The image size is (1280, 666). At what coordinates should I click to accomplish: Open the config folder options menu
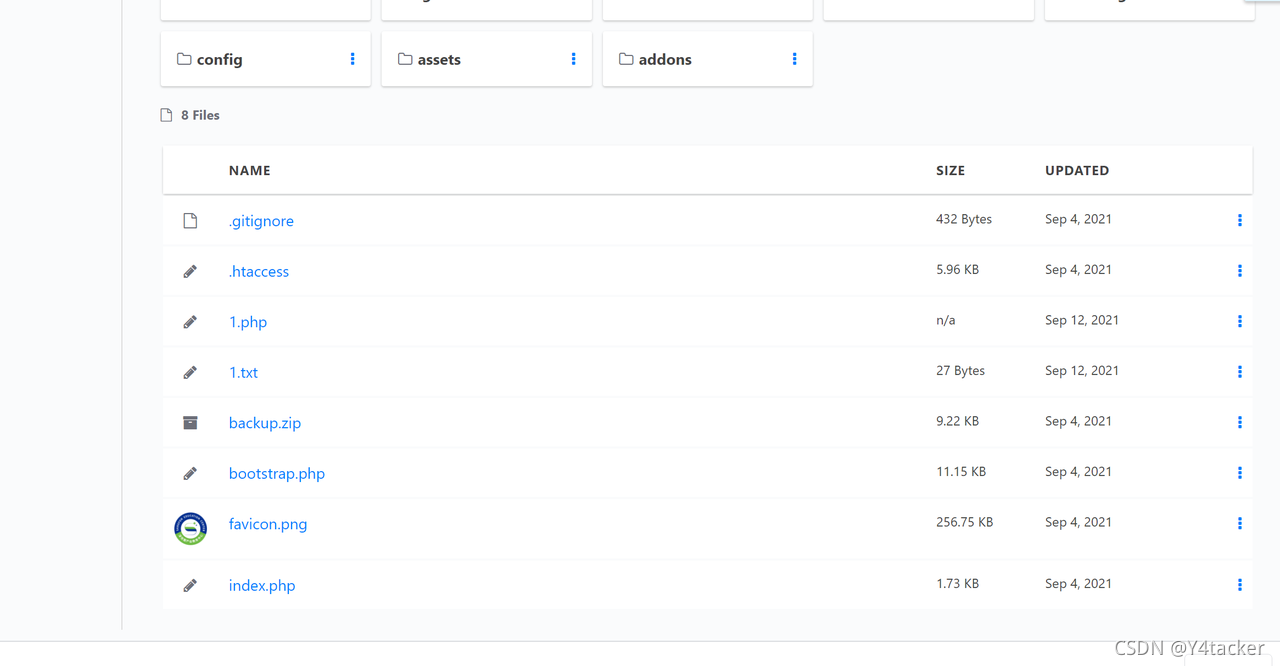(352, 59)
